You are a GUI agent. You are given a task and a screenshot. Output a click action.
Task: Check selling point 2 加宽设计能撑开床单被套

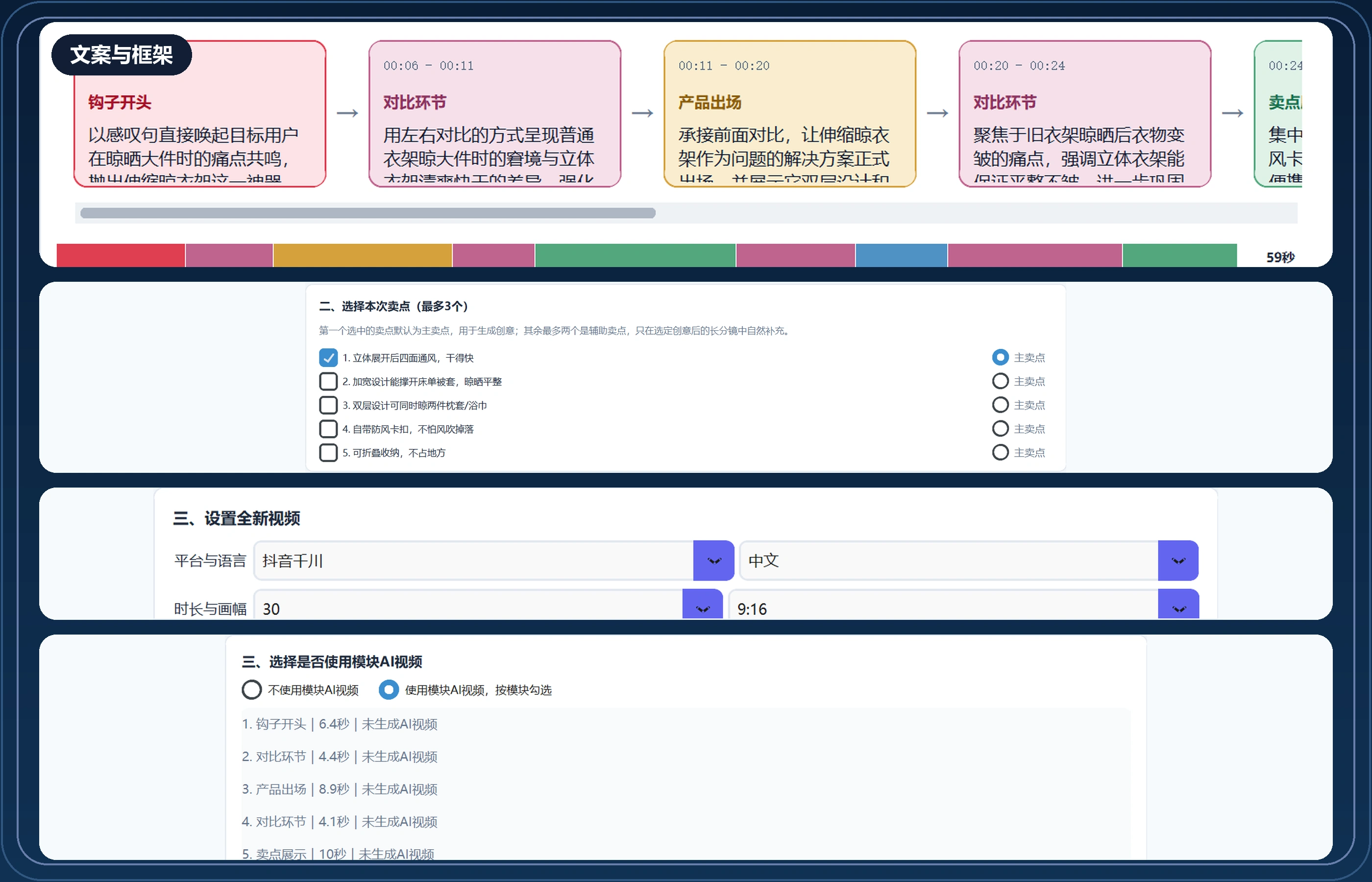(x=328, y=381)
